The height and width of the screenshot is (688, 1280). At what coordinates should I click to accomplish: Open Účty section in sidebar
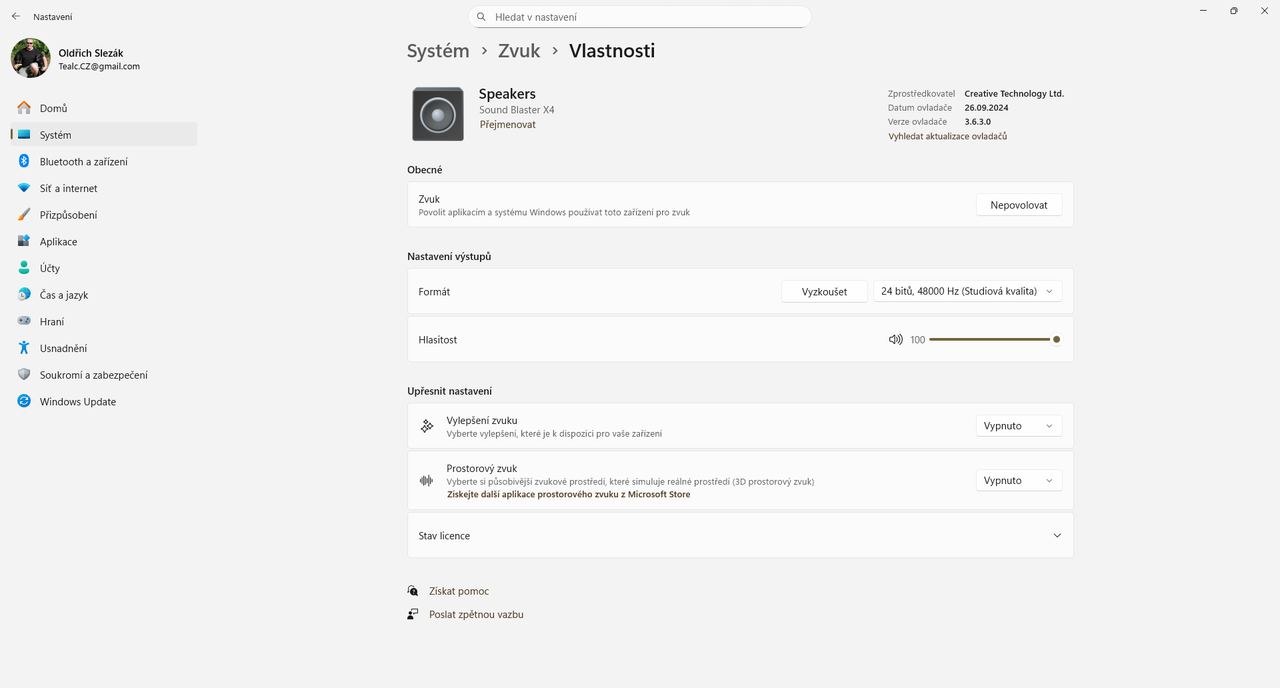click(x=104, y=268)
